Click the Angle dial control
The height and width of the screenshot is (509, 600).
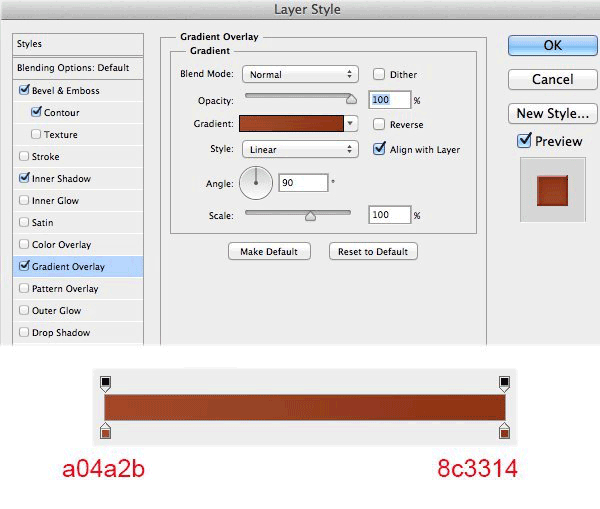(256, 183)
